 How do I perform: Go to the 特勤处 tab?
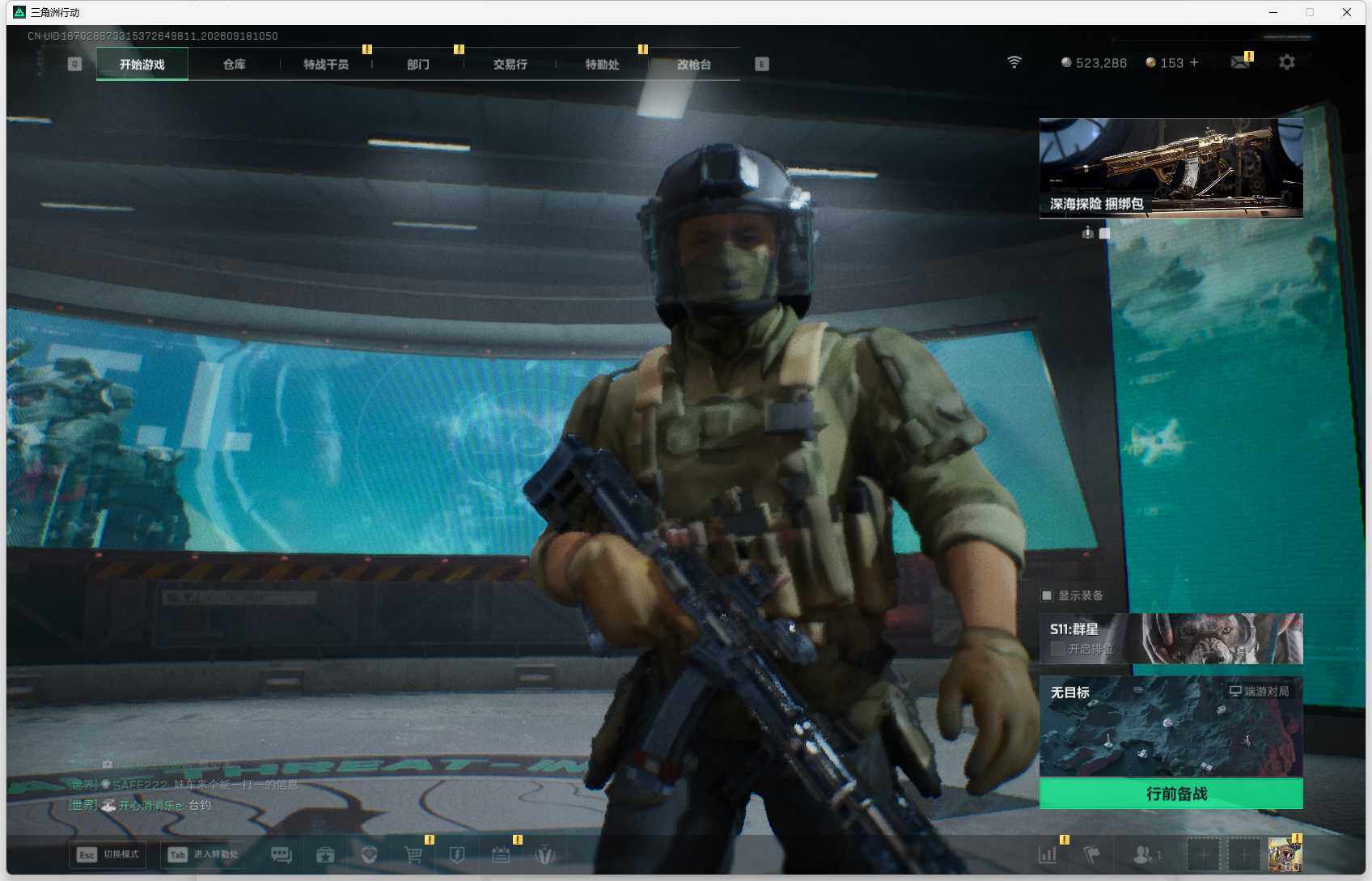tap(603, 64)
